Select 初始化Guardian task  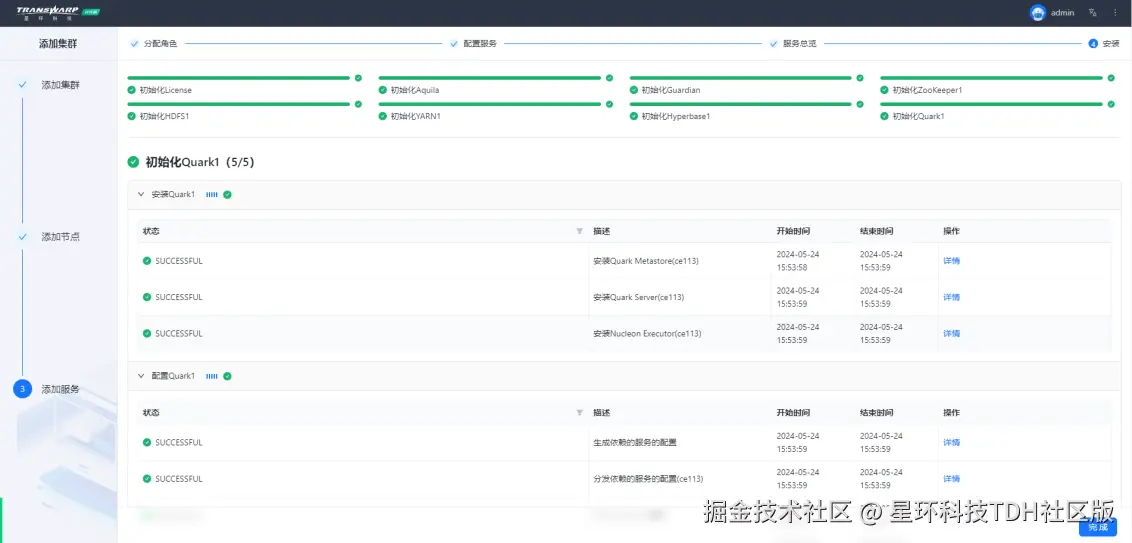coord(671,90)
